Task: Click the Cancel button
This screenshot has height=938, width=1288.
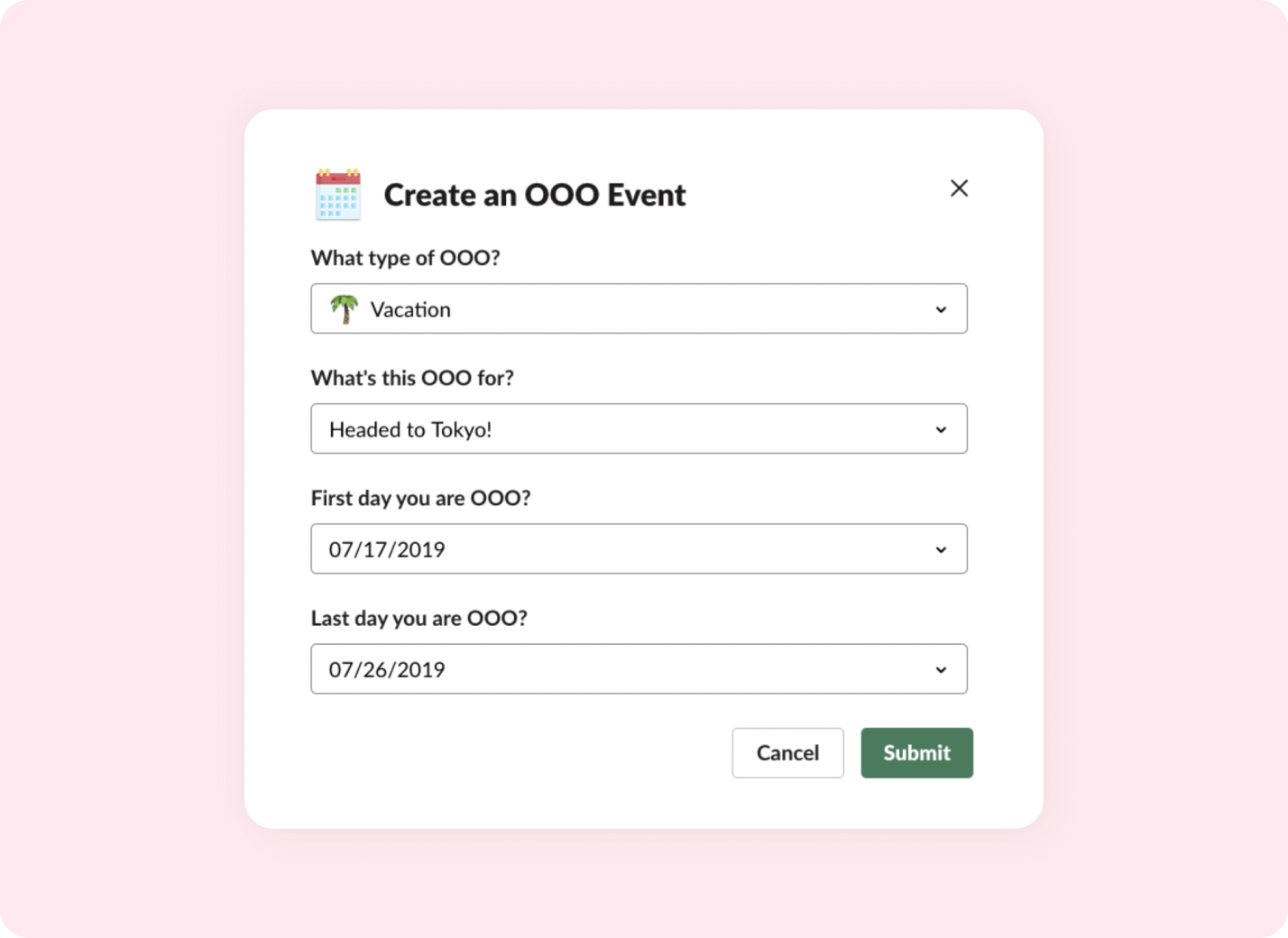Action: click(x=787, y=753)
